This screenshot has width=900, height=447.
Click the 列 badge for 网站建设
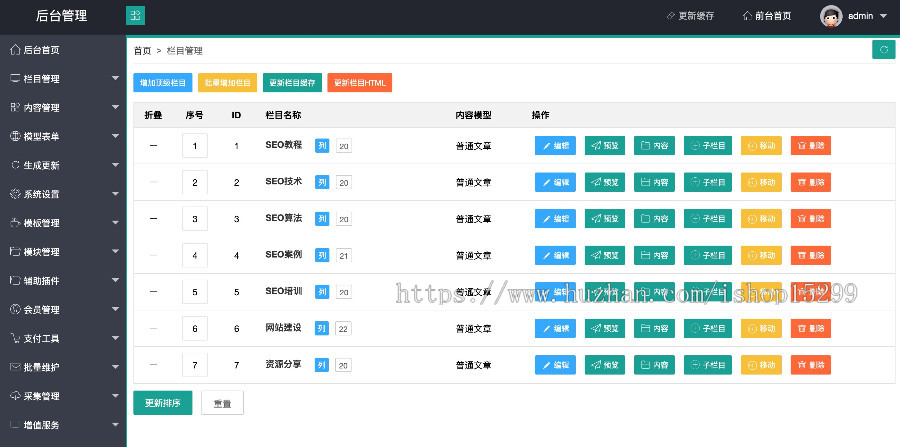pyautogui.click(x=322, y=328)
